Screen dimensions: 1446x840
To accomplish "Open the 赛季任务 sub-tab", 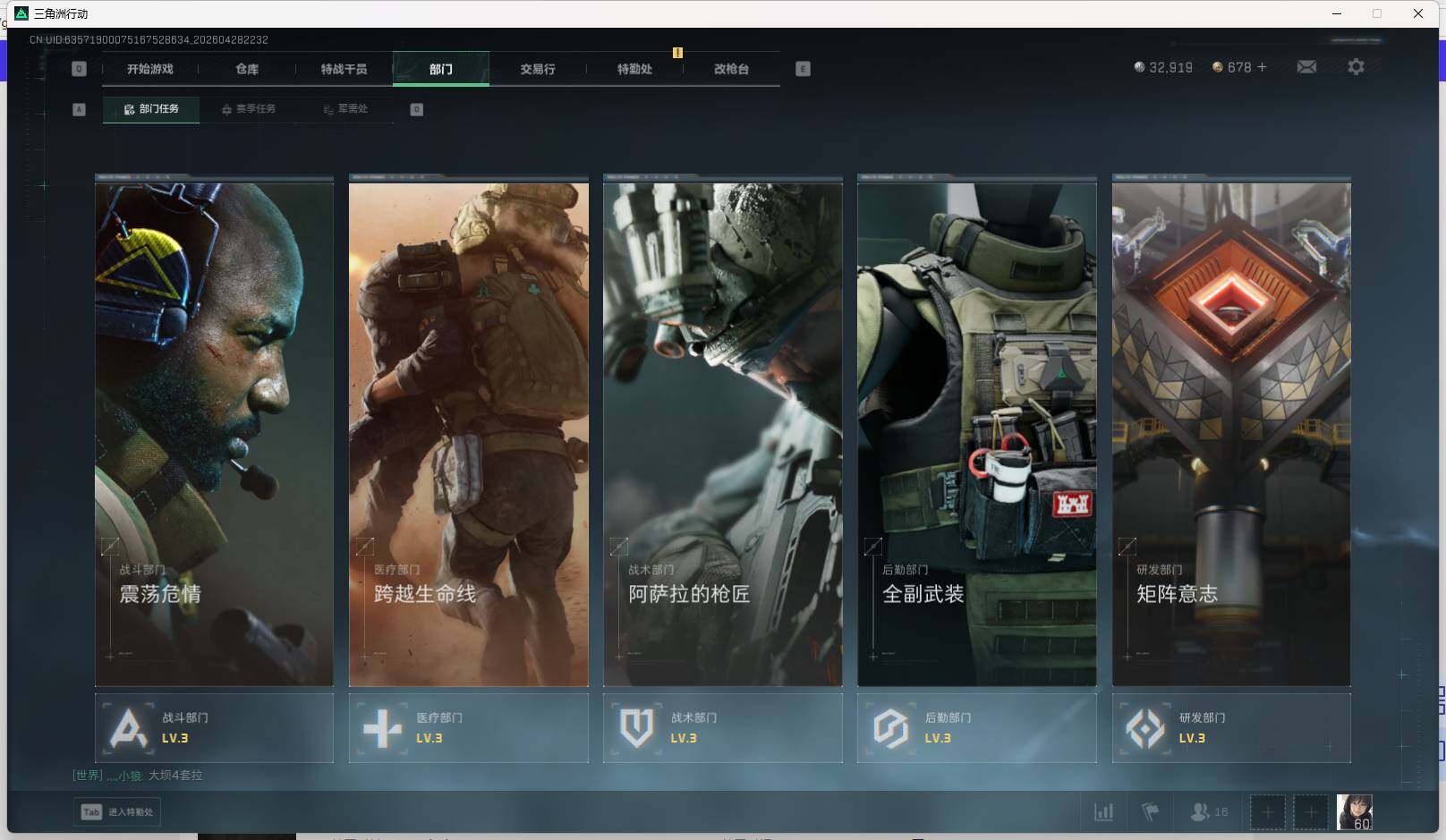I will (249, 109).
